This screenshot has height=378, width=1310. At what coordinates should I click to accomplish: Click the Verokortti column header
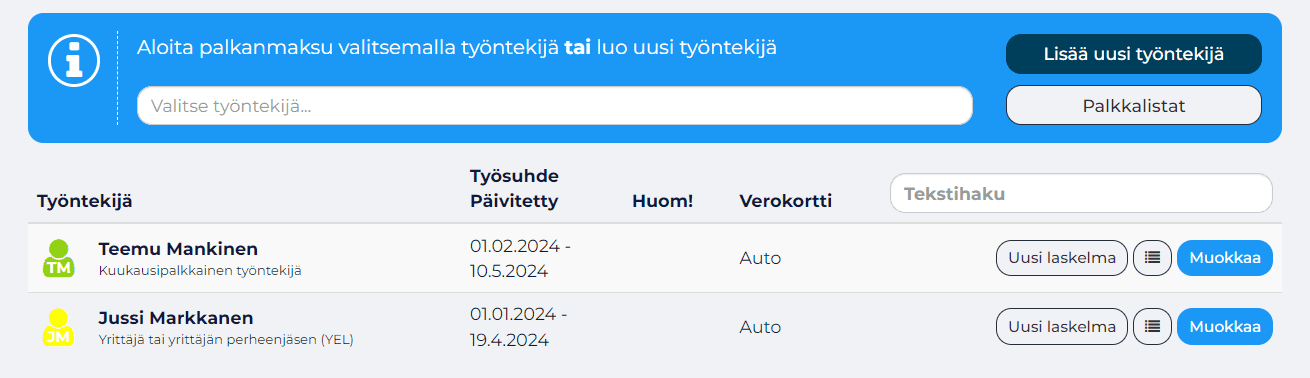[x=786, y=201]
